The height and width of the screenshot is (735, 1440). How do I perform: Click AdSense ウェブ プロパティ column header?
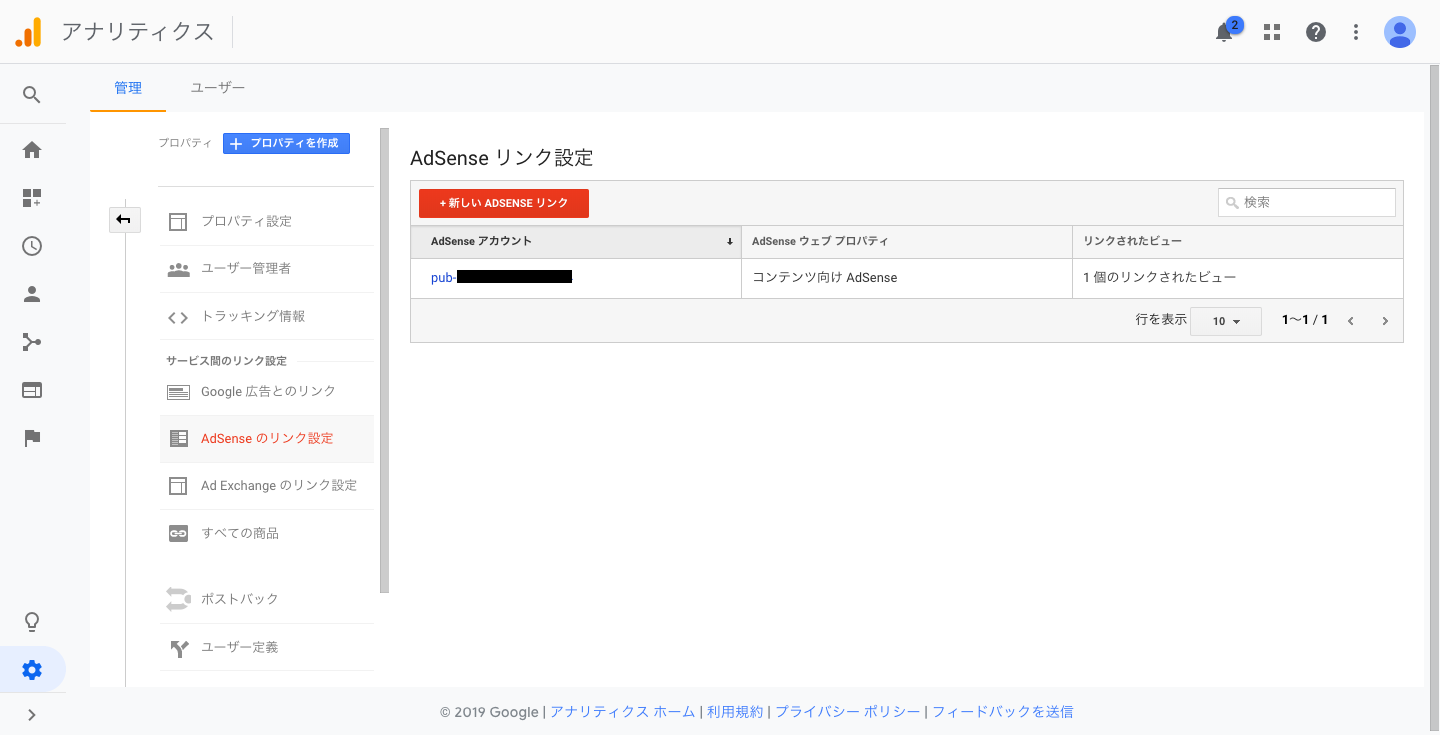click(906, 242)
